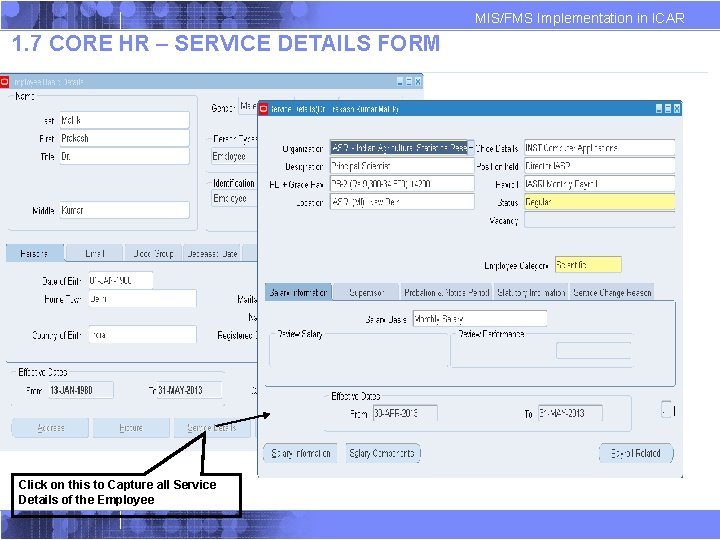
Task: Open Statutory Information tab
Action: [531, 292]
